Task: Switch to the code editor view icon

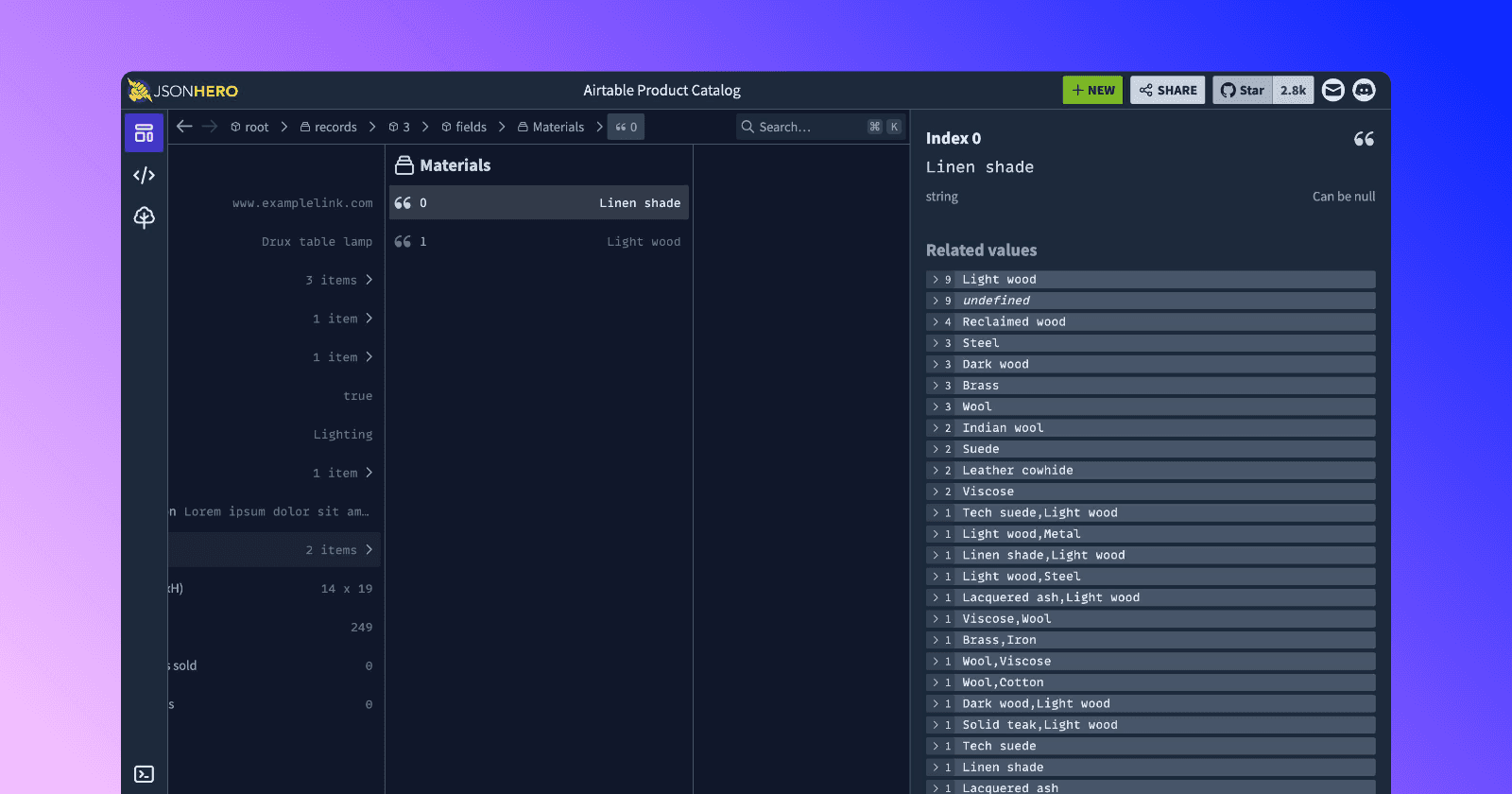Action: tap(144, 175)
